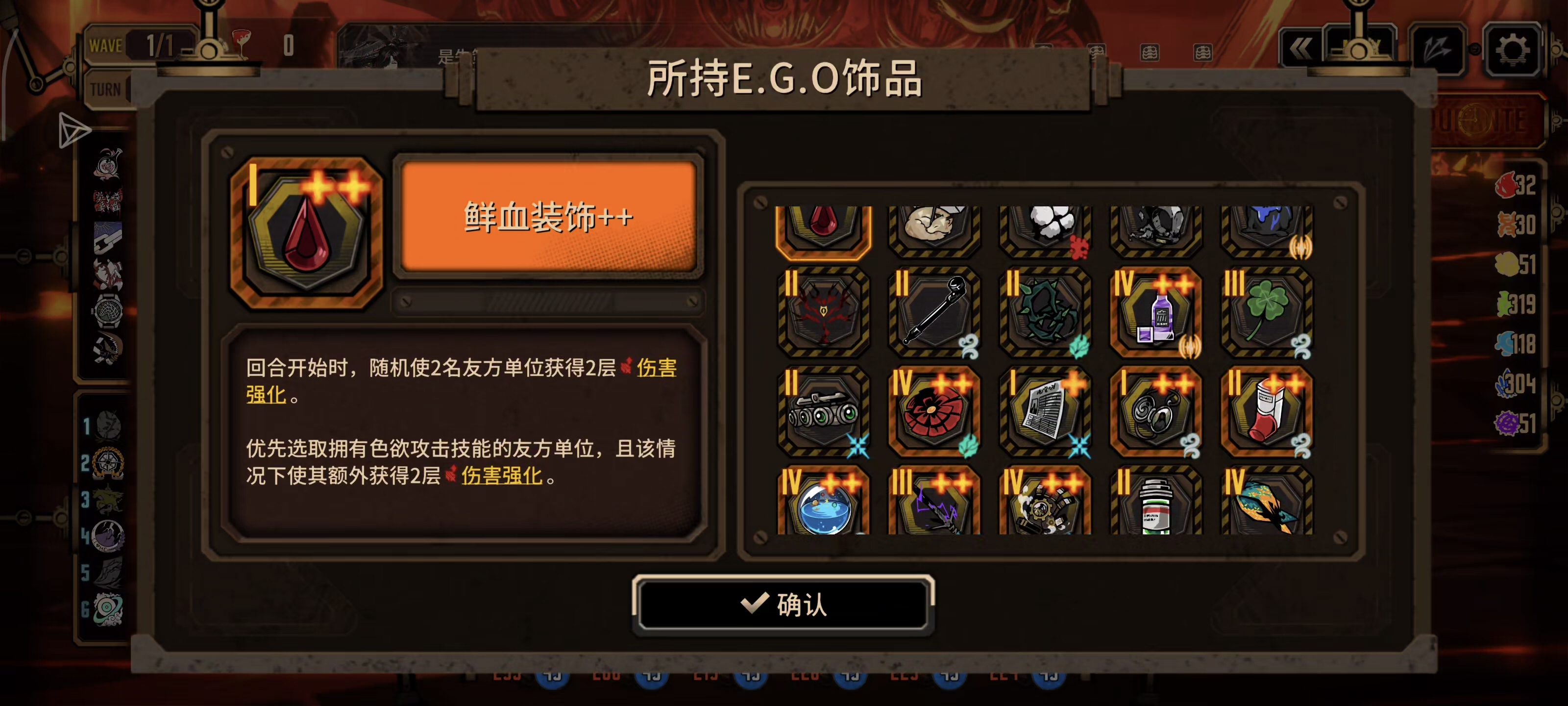Select the thorny green wreath gift
The image size is (1568, 706).
coord(1045,312)
